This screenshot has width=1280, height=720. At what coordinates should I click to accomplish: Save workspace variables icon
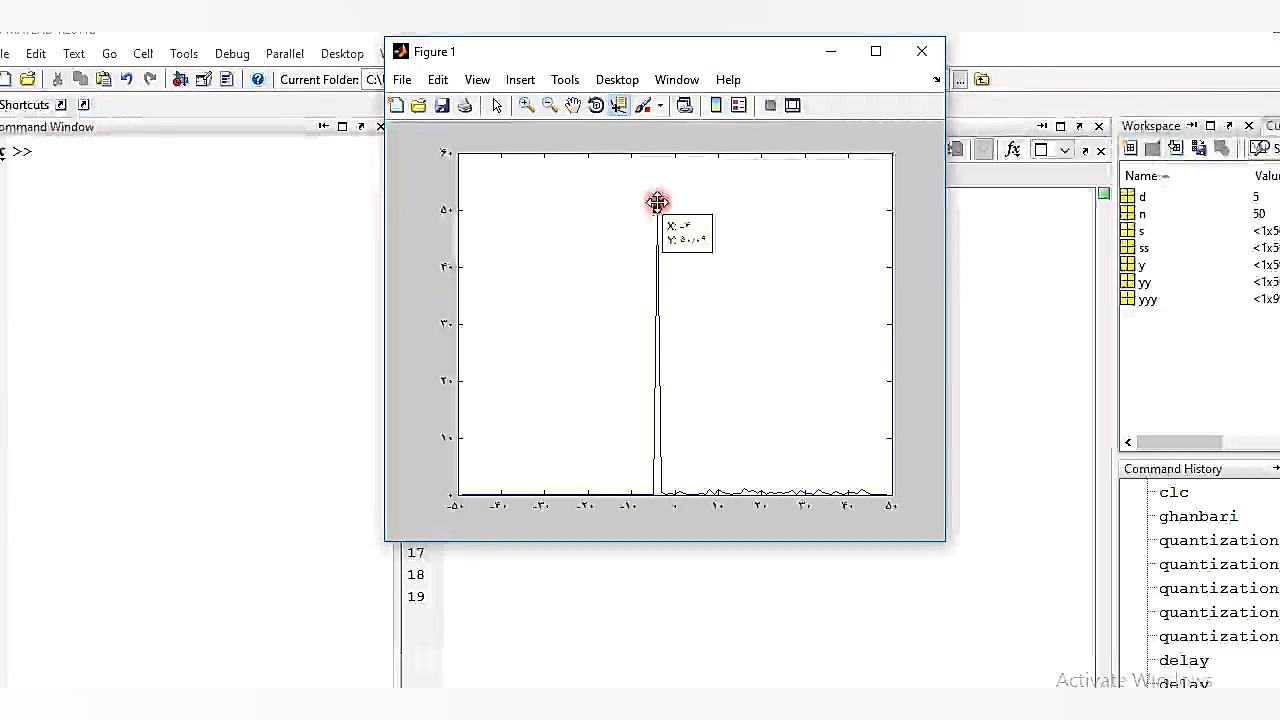coord(1199,149)
